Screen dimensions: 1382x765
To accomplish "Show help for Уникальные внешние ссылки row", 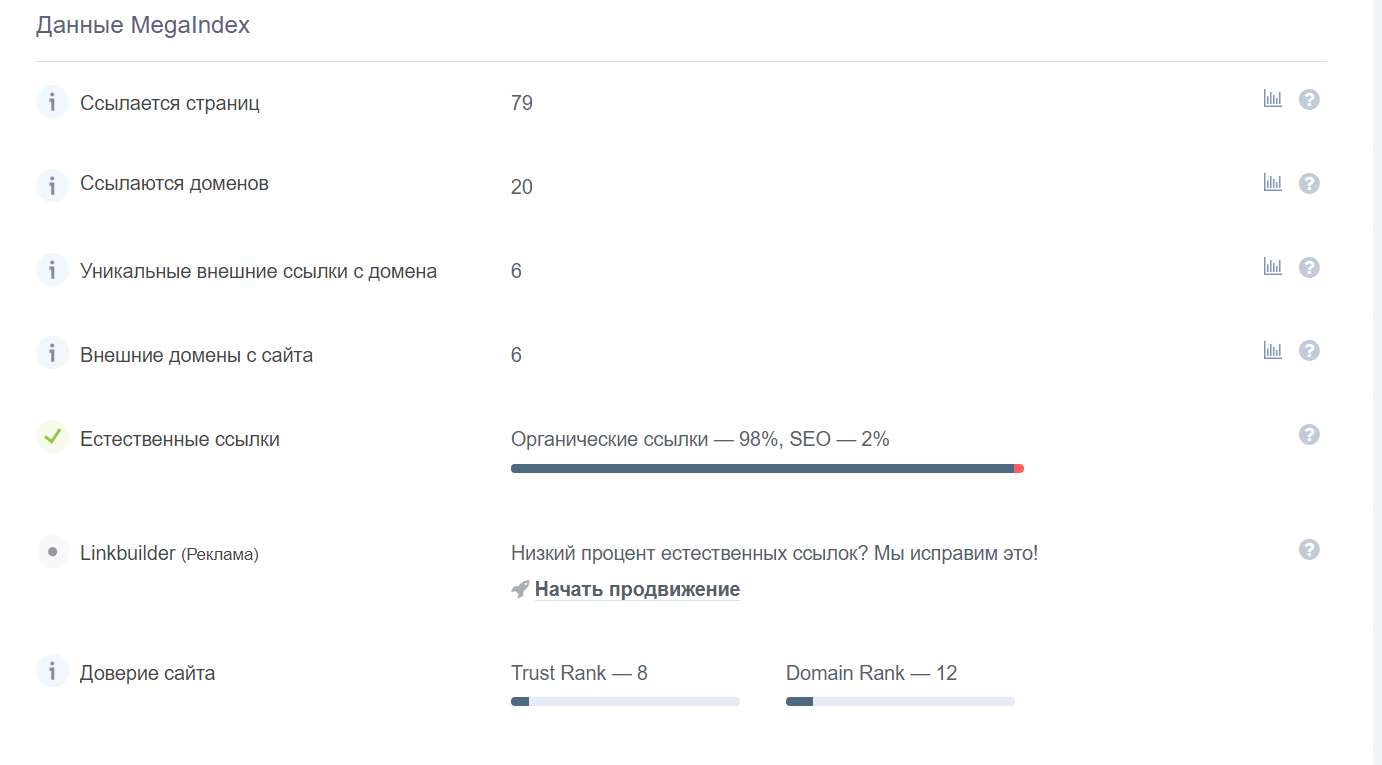I will tap(1309, 268).
